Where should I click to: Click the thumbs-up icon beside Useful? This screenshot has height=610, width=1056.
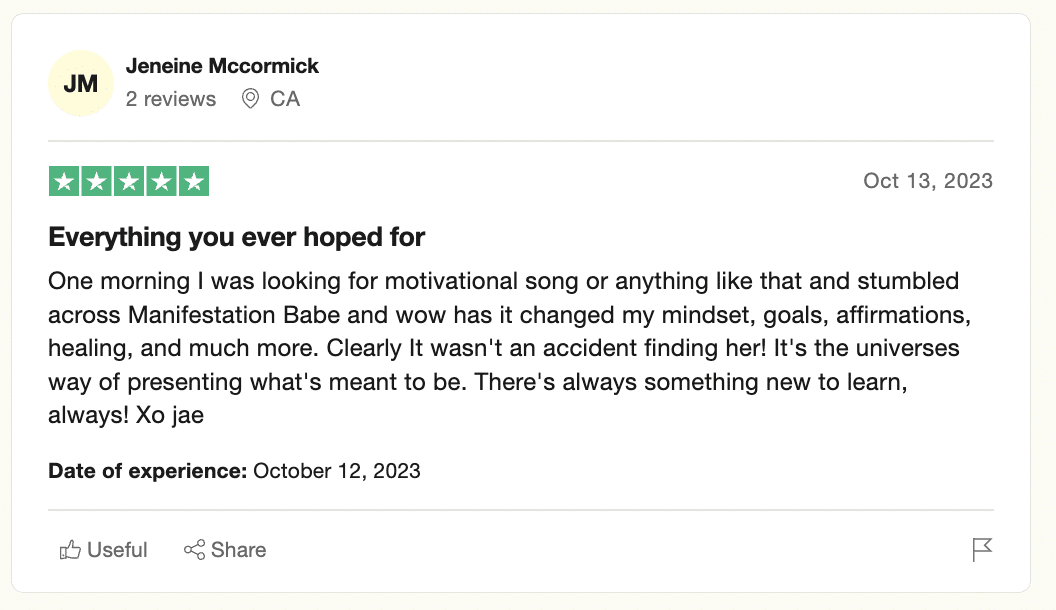(x=70, y=550)
